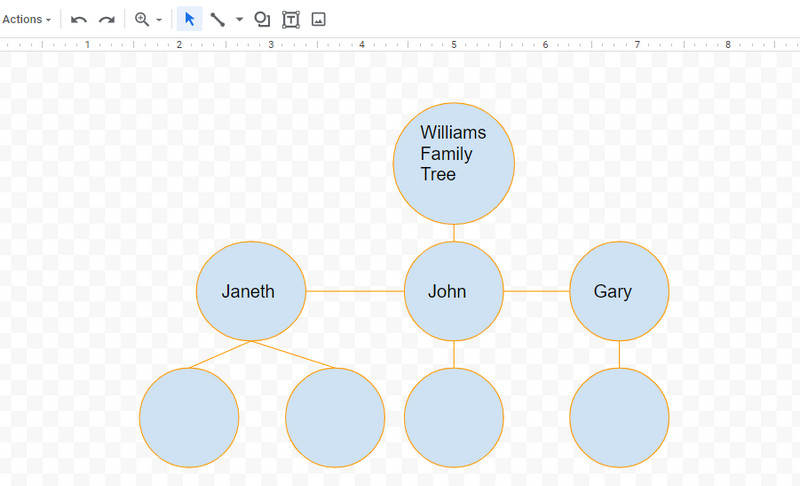Click the "Gary" text label
800x486 pixels.
(x=612, y=291)
